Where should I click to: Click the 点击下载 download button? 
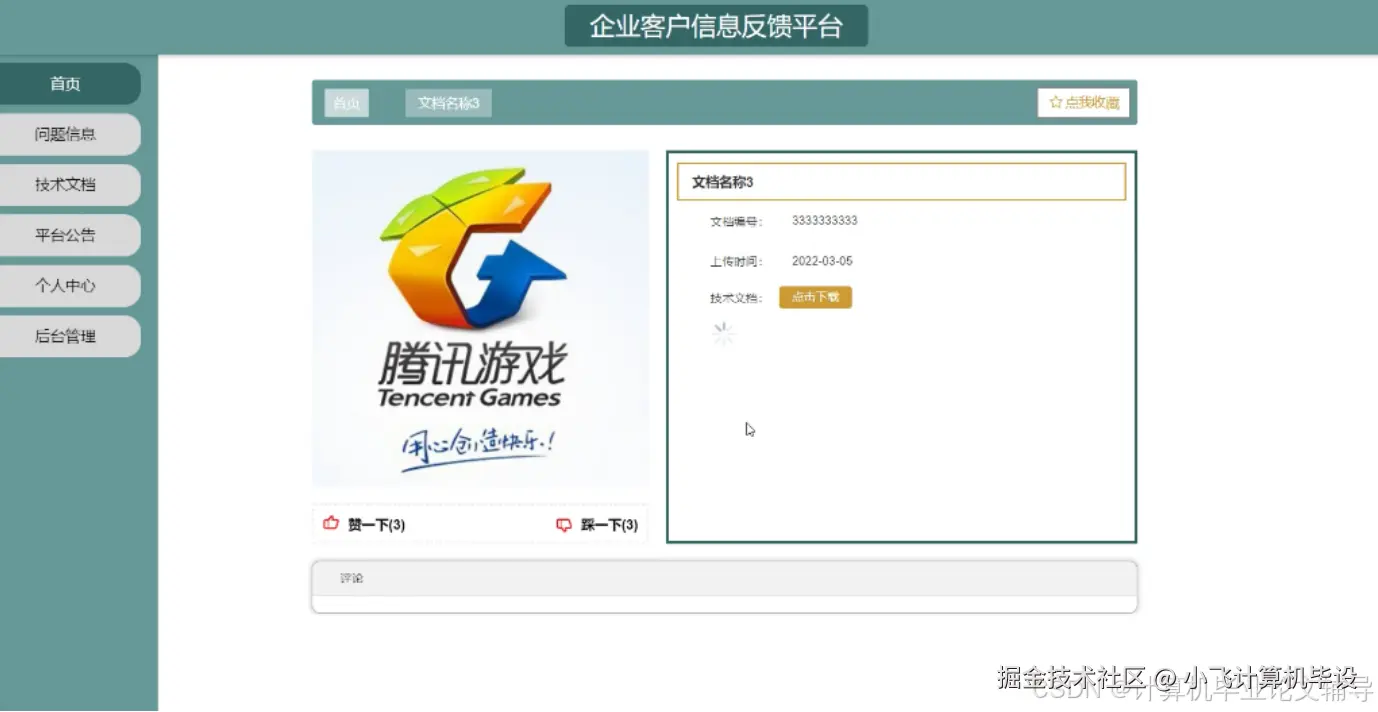point(815,297)
